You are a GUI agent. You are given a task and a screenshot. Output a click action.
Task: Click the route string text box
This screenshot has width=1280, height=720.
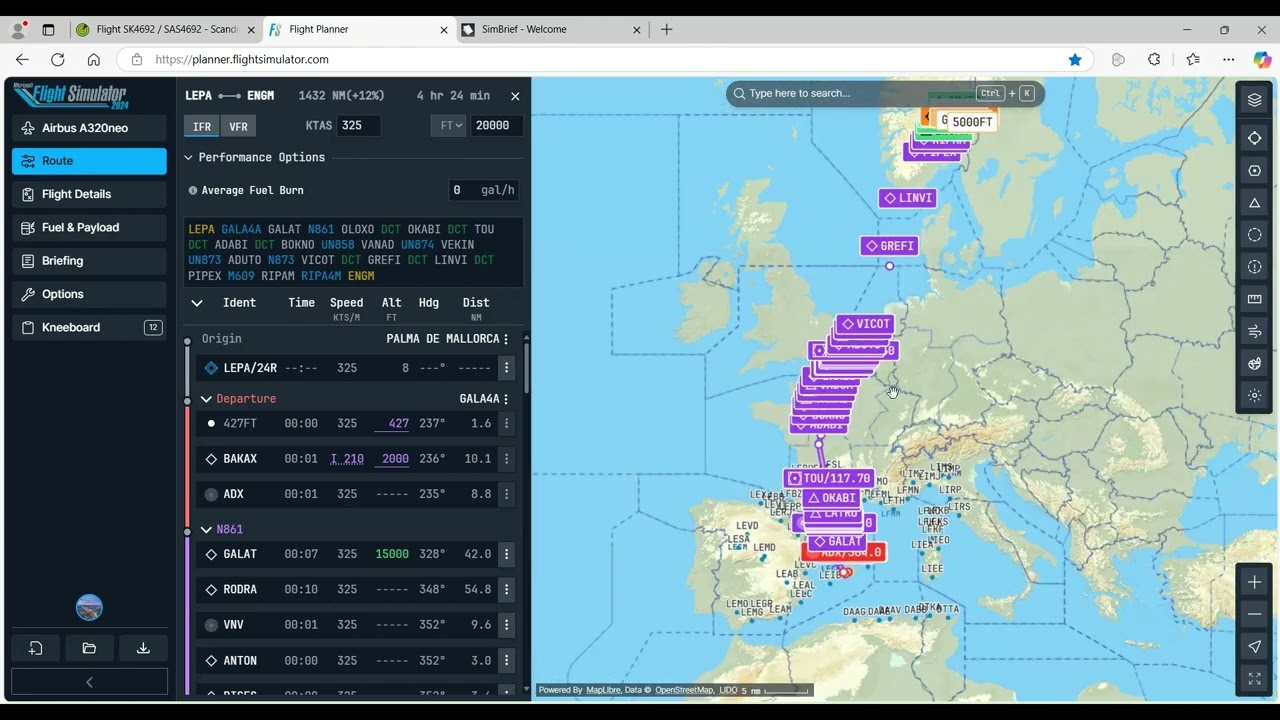pos(354,253)
